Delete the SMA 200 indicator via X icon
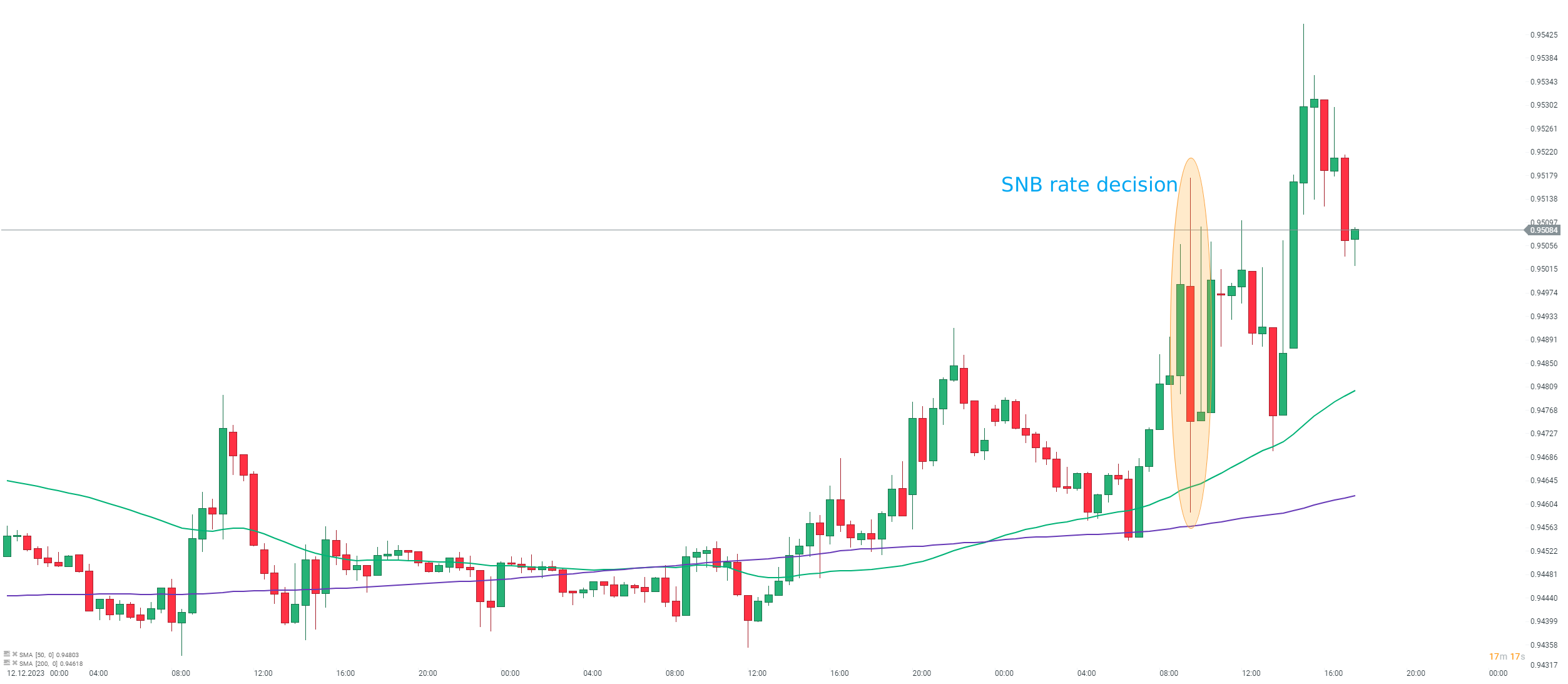Viewport: 1568px width, 684px height. [14, 662]
